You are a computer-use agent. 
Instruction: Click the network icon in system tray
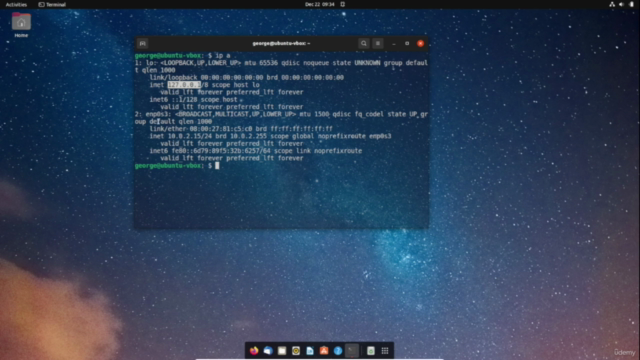point(612,4)
